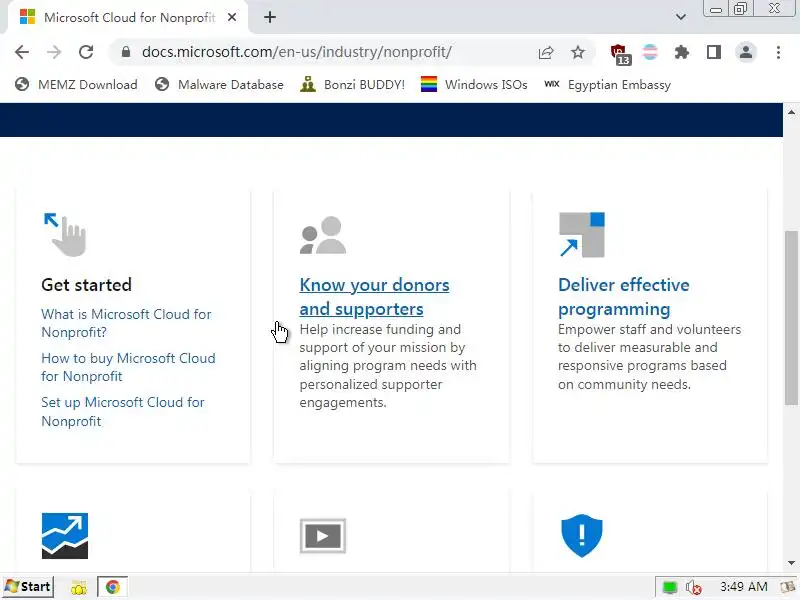
Task: Open the Extensions puzzle piece menu
Action: (x=682, y=52)
